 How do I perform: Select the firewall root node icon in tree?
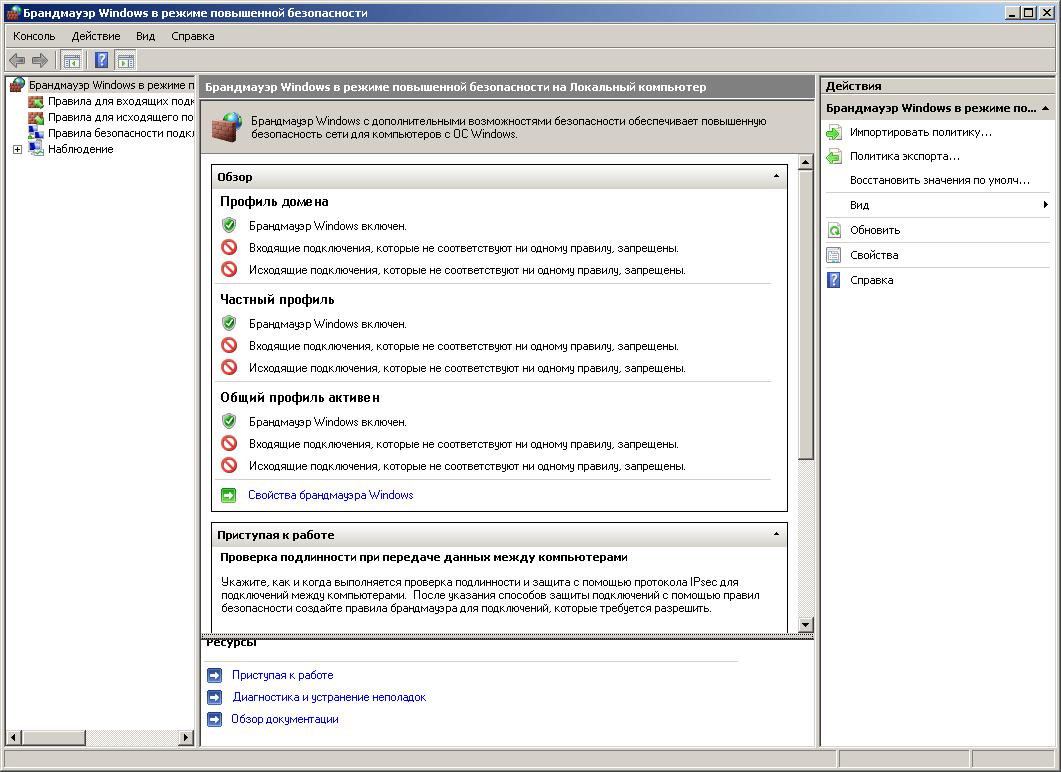tap(18, 85)
